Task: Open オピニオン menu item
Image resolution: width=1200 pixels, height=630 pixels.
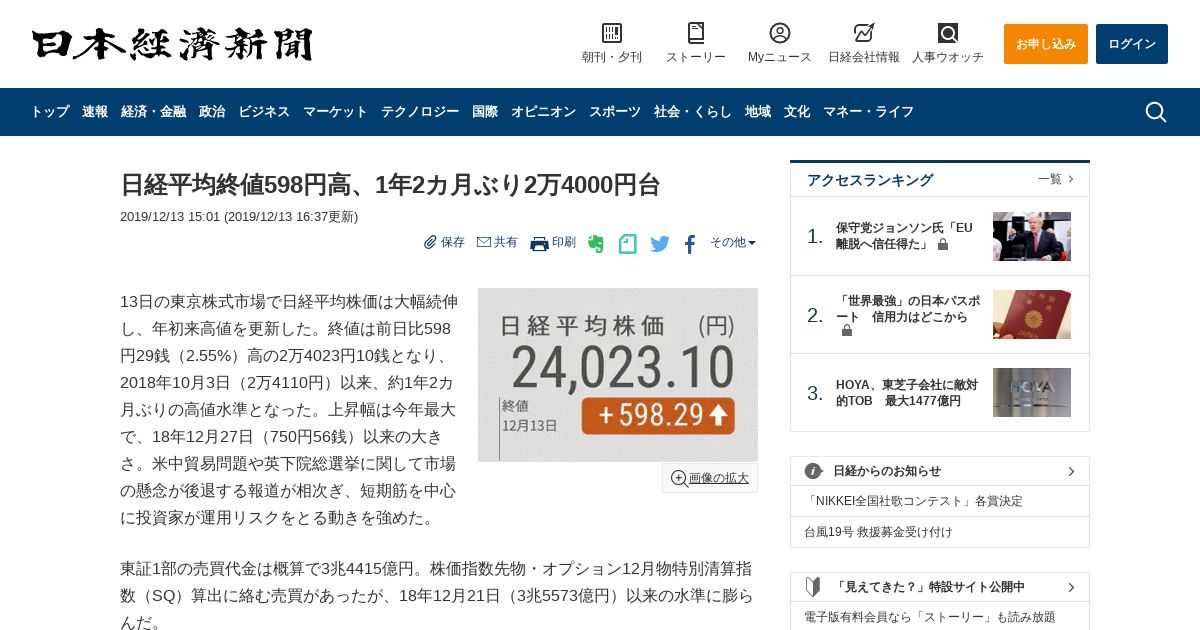Action: [x=543, y=112]
